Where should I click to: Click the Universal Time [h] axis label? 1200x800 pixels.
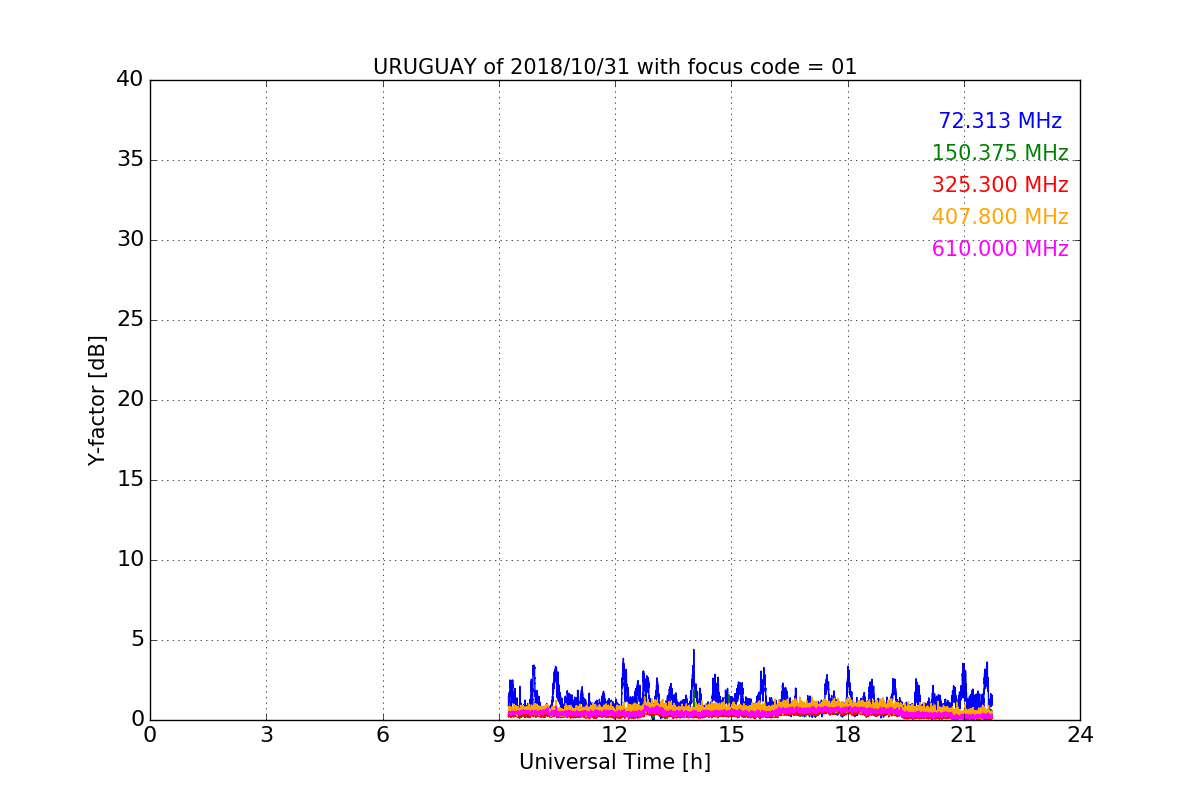pos(615,762)
